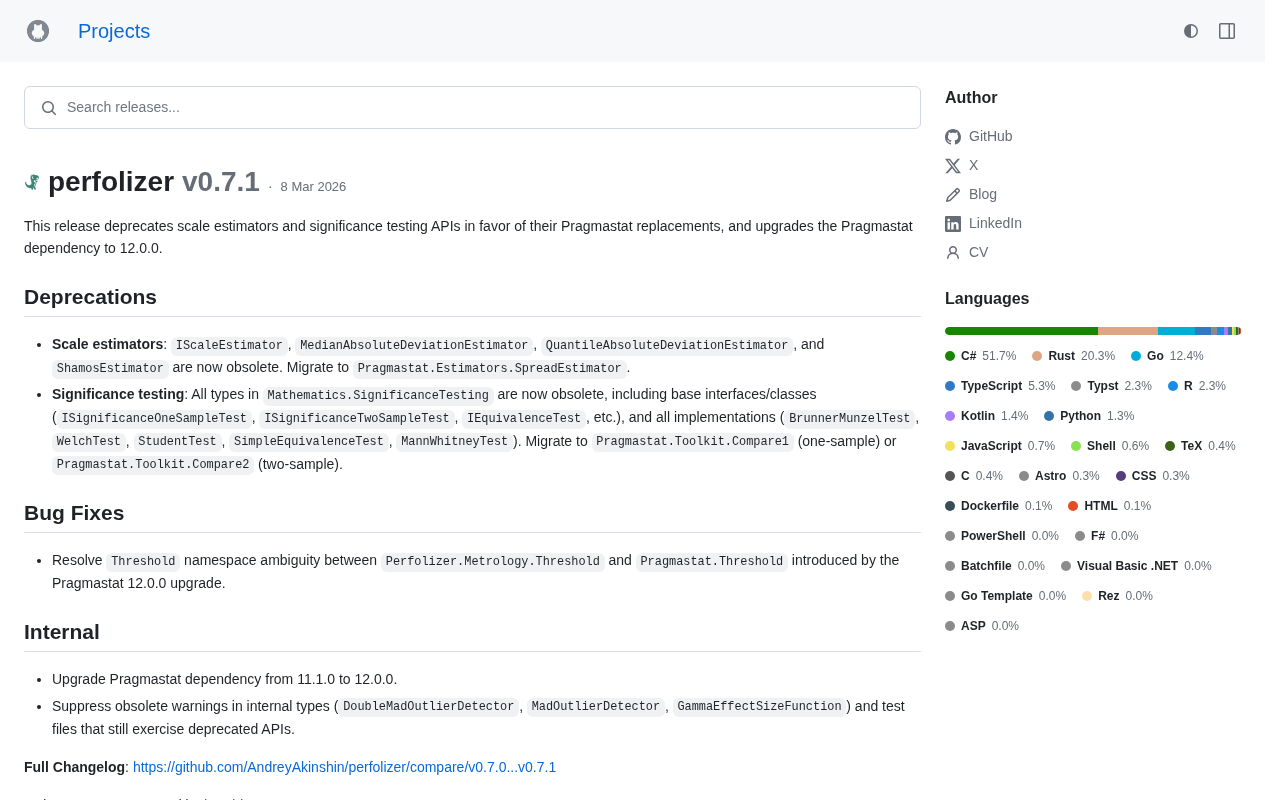Select the TypeScript language entry

pos(991,386)
